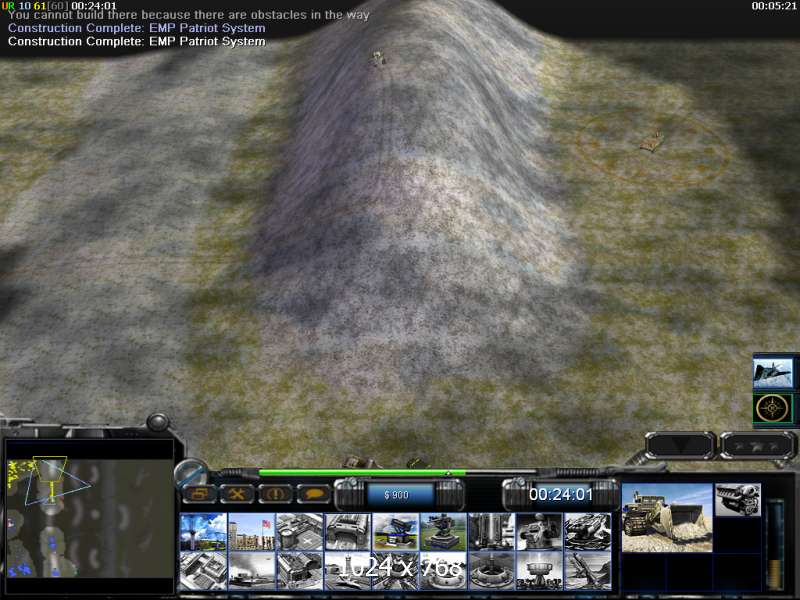This screenshot has height=600, width=800.
Task: Pick the grey dish-shaped structure build icon
Action: click(x=539, y=570)
